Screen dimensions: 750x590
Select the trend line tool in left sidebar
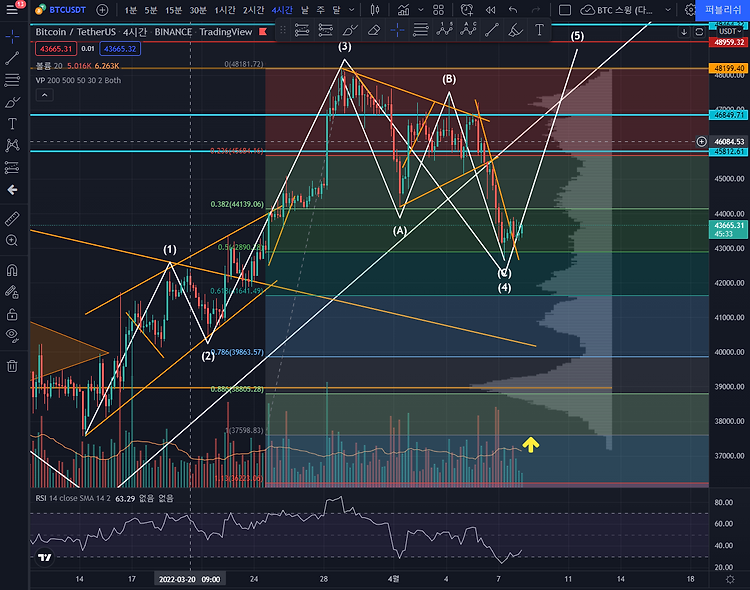[12, 58]
